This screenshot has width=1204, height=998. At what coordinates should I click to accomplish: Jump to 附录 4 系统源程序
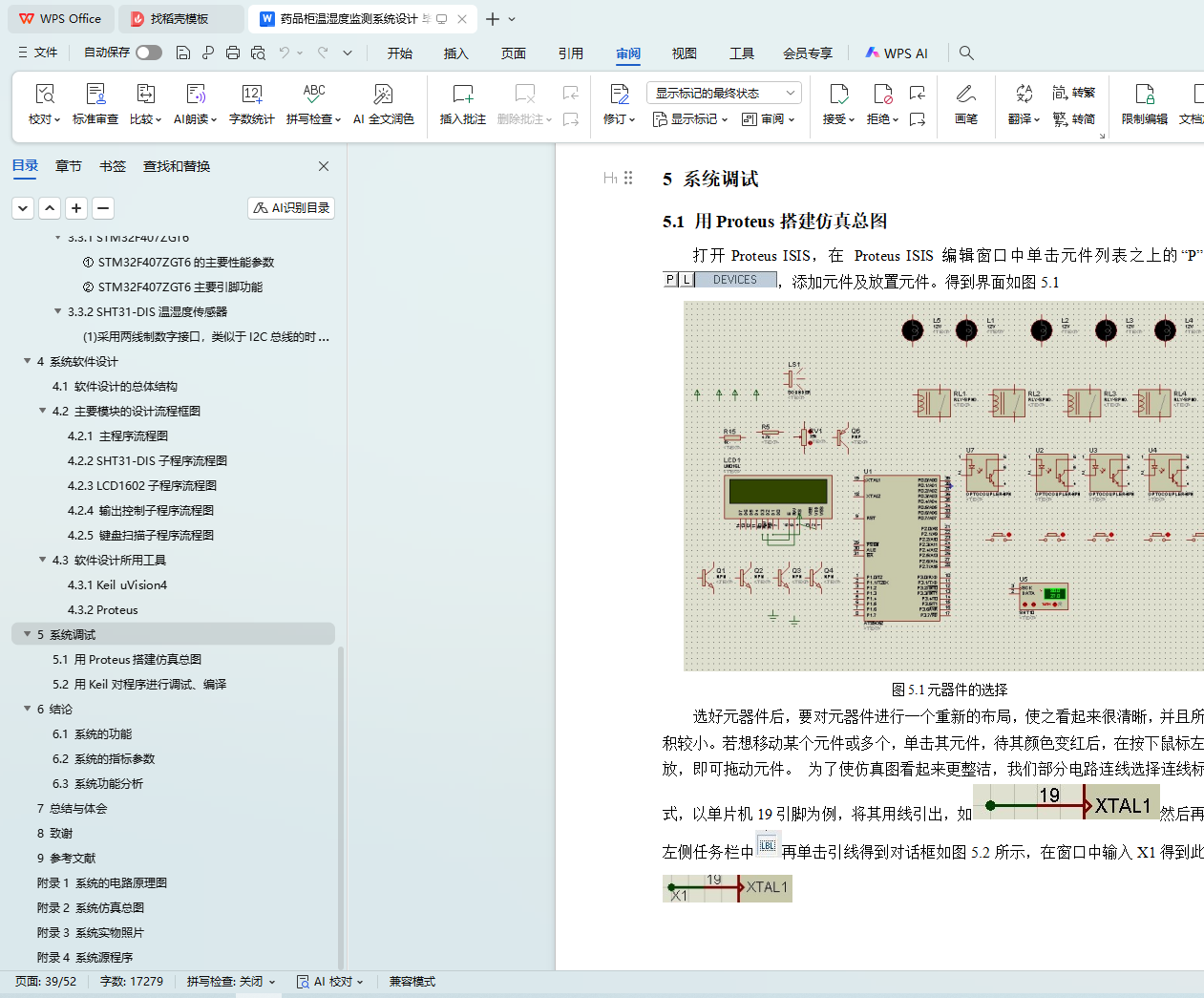click(85, 957)
